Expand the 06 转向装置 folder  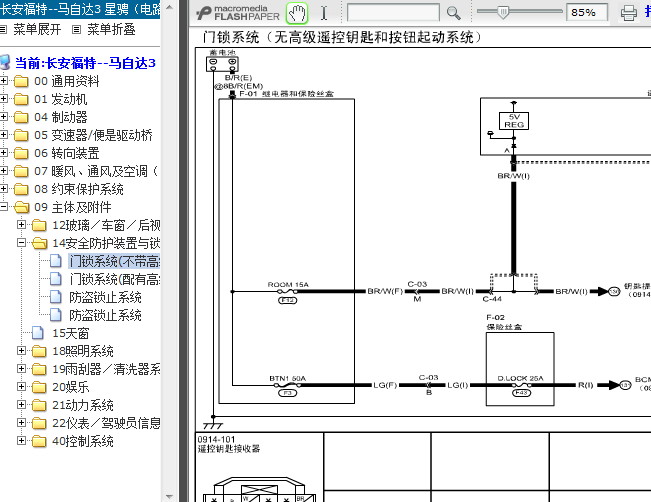(4, 152)
